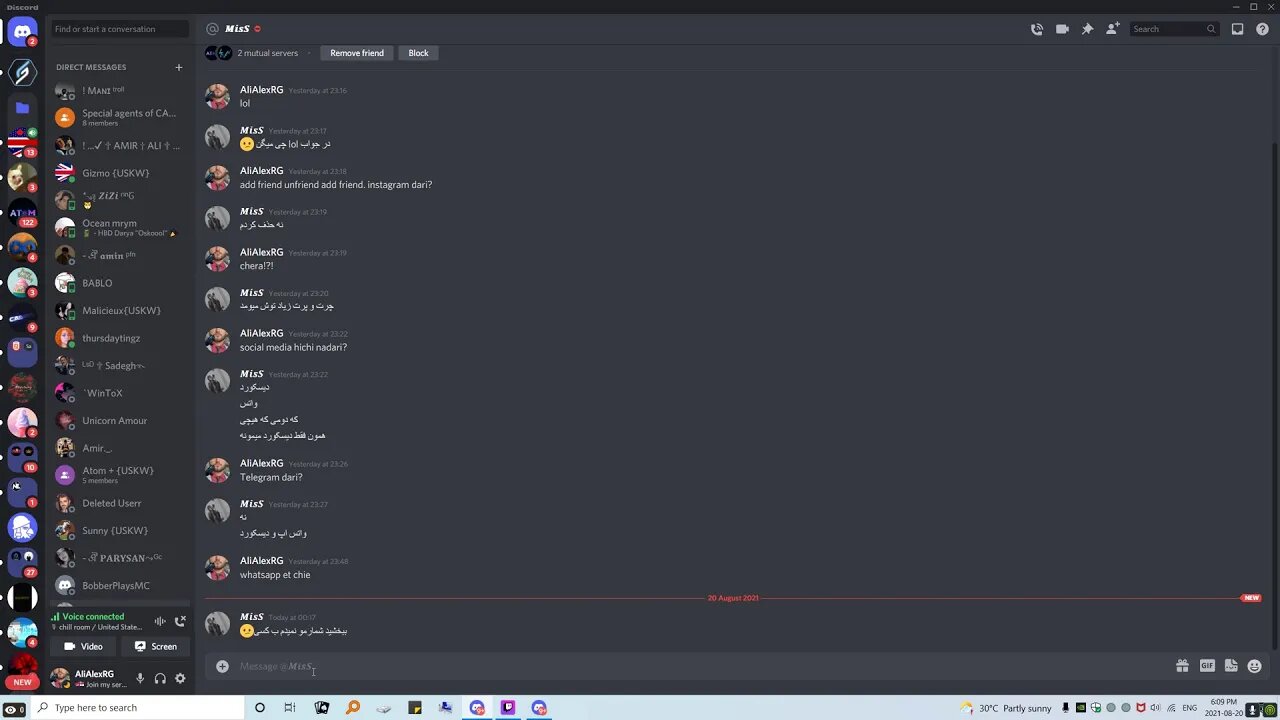Open DM with thursdaytingz

(x=120, y=338)
